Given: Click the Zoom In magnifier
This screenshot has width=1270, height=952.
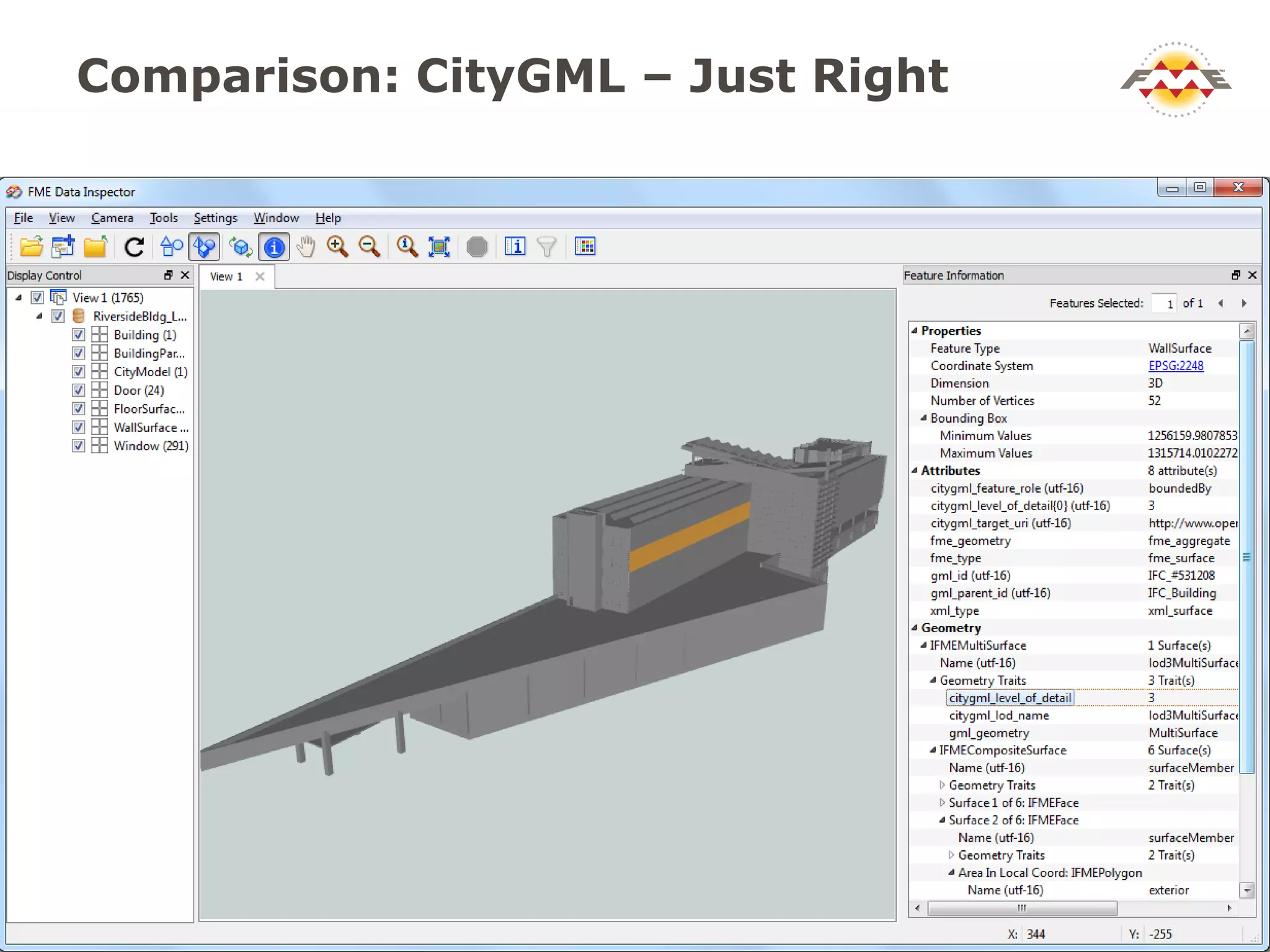Looking at the screenshot, I should pos(337,247).
